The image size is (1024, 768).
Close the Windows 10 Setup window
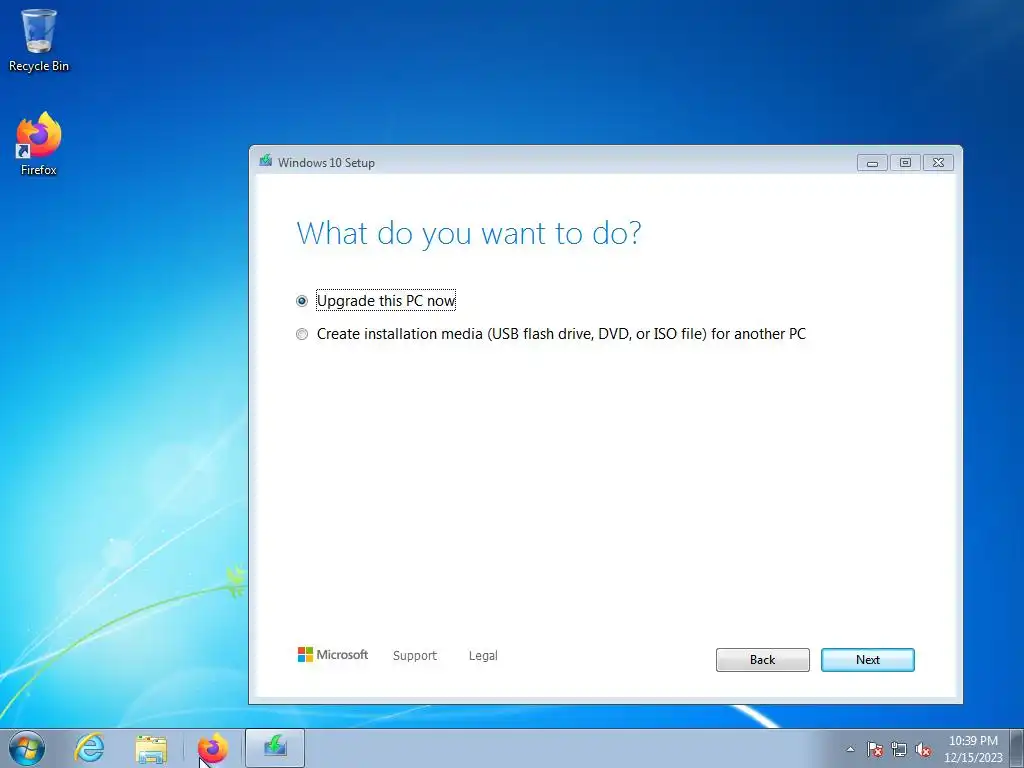[938, 163]
